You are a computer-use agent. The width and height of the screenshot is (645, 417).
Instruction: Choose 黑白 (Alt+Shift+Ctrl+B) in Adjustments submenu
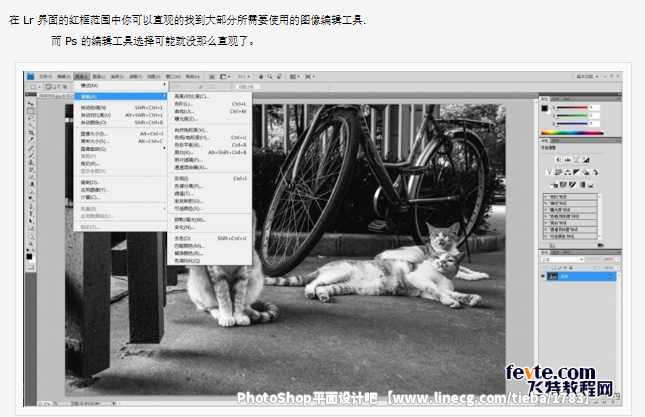tap(210, 152)
